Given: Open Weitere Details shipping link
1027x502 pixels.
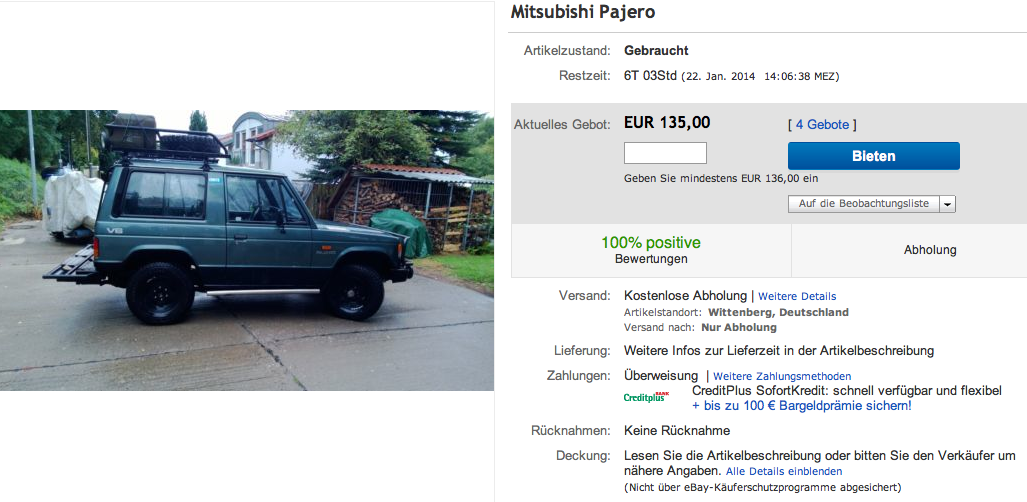Looking at the screenshot, I should [x=797, y=296].
